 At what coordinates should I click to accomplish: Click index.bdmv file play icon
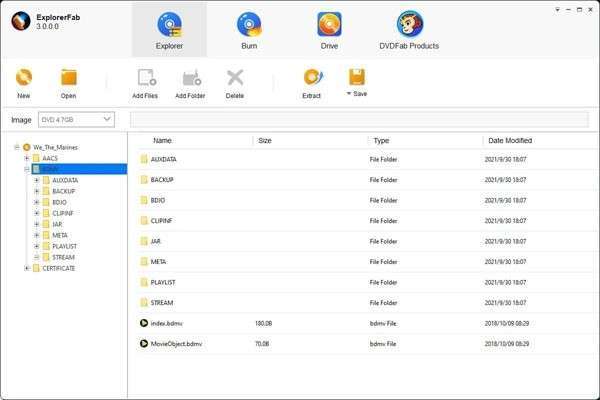(144, 323)
